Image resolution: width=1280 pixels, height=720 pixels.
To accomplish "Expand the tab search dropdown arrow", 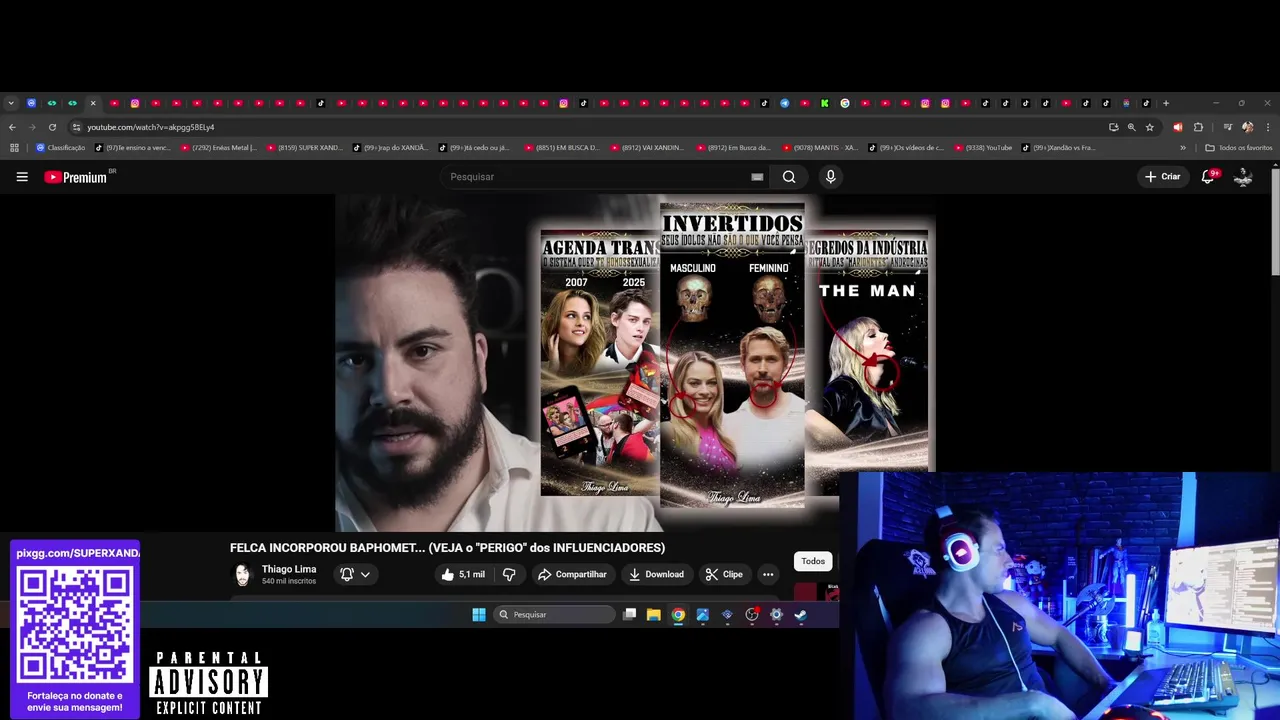I will click(11, 103).
